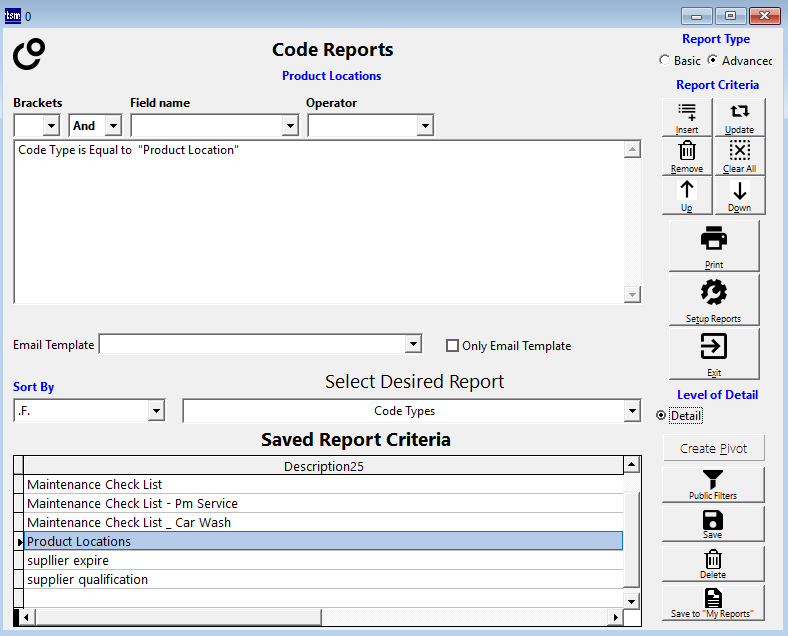Move criteria Up with arrow icon
This screenshot has width=788, height=636.
[x=687, y=195]
